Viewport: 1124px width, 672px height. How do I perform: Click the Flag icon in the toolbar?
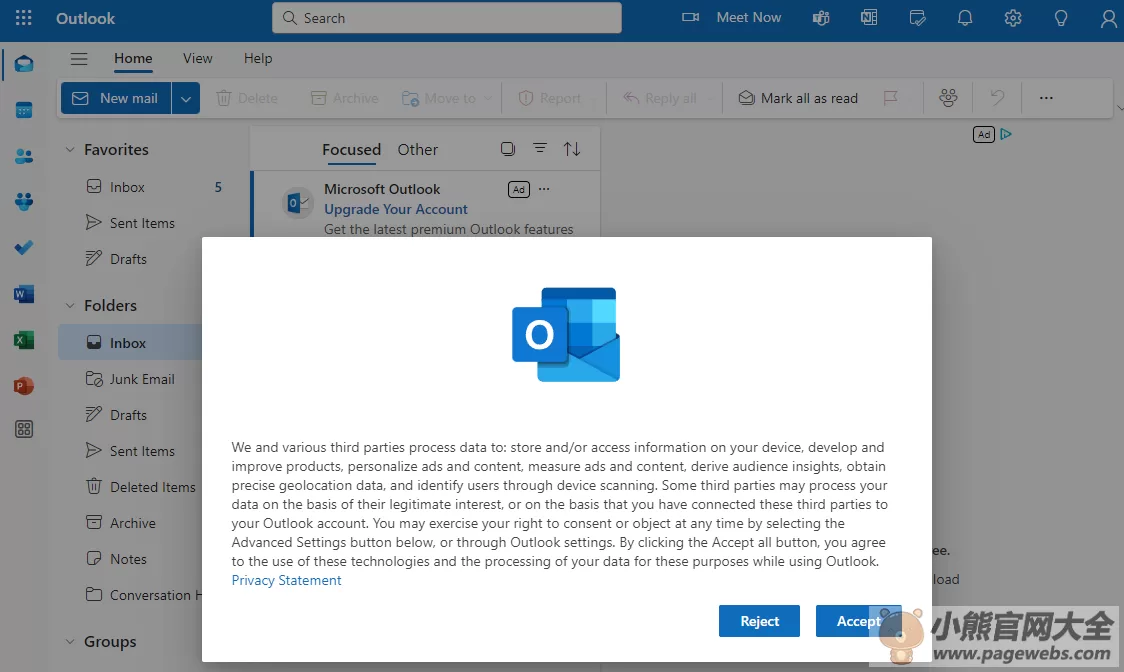tap(890, 98)
